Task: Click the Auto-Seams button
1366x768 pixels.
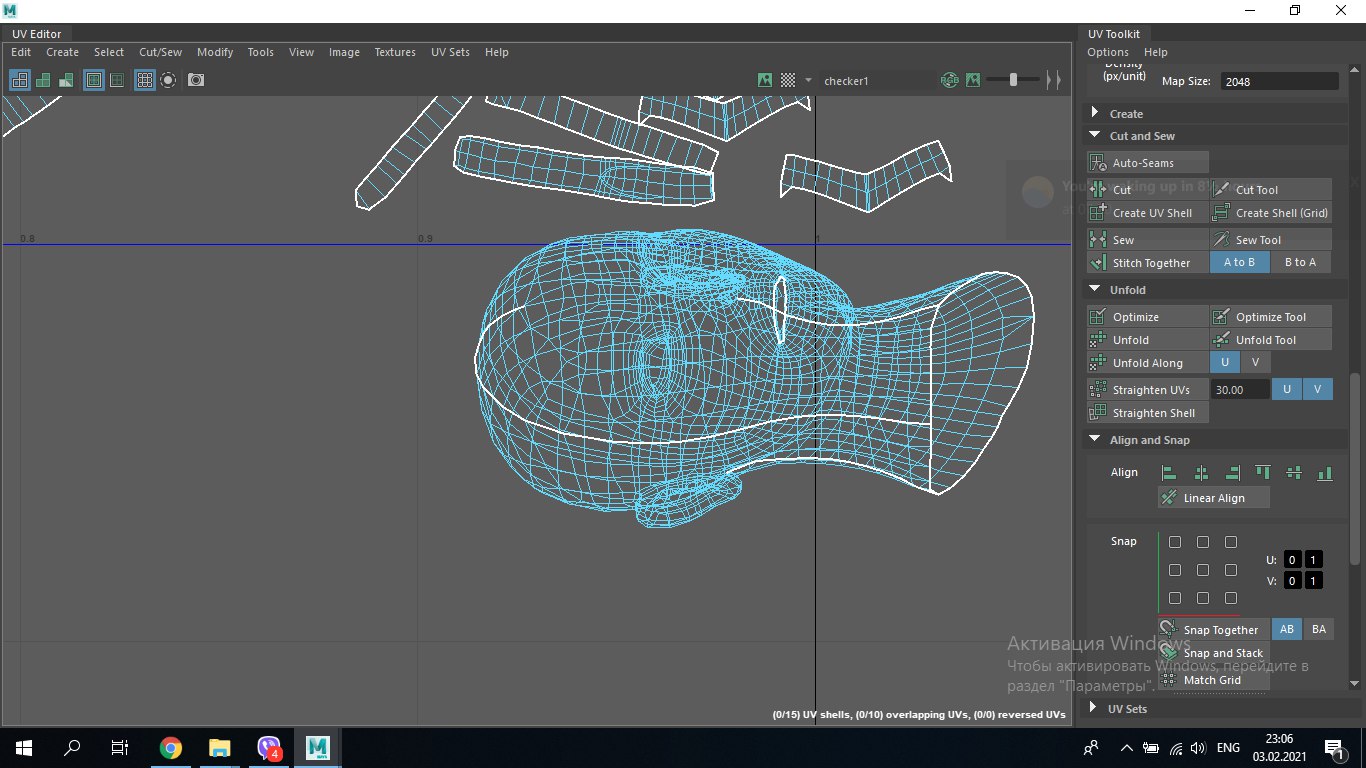Action: click(1147, 163)
